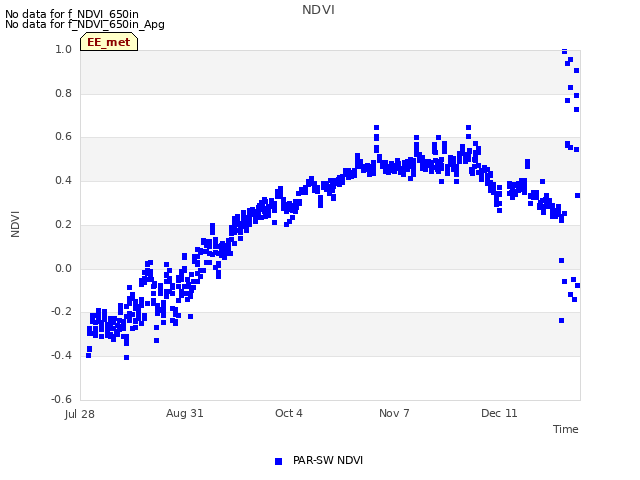640x480 pixels.
Task: Click the 0.0 y-axis tick label
Action: click(63, 268)
